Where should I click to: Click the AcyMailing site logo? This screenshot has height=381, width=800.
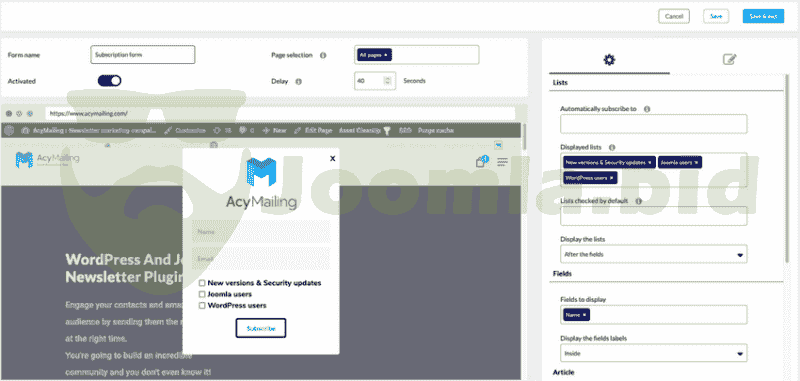(x=47, y=160)
